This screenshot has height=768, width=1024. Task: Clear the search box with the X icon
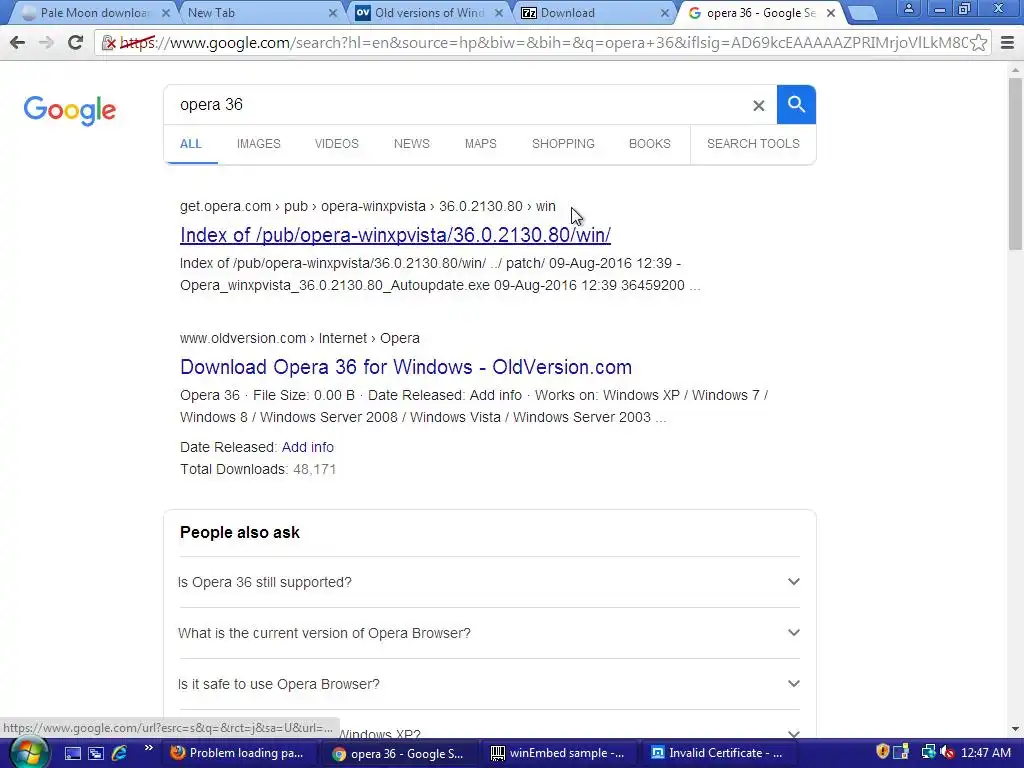coord(758,105)
